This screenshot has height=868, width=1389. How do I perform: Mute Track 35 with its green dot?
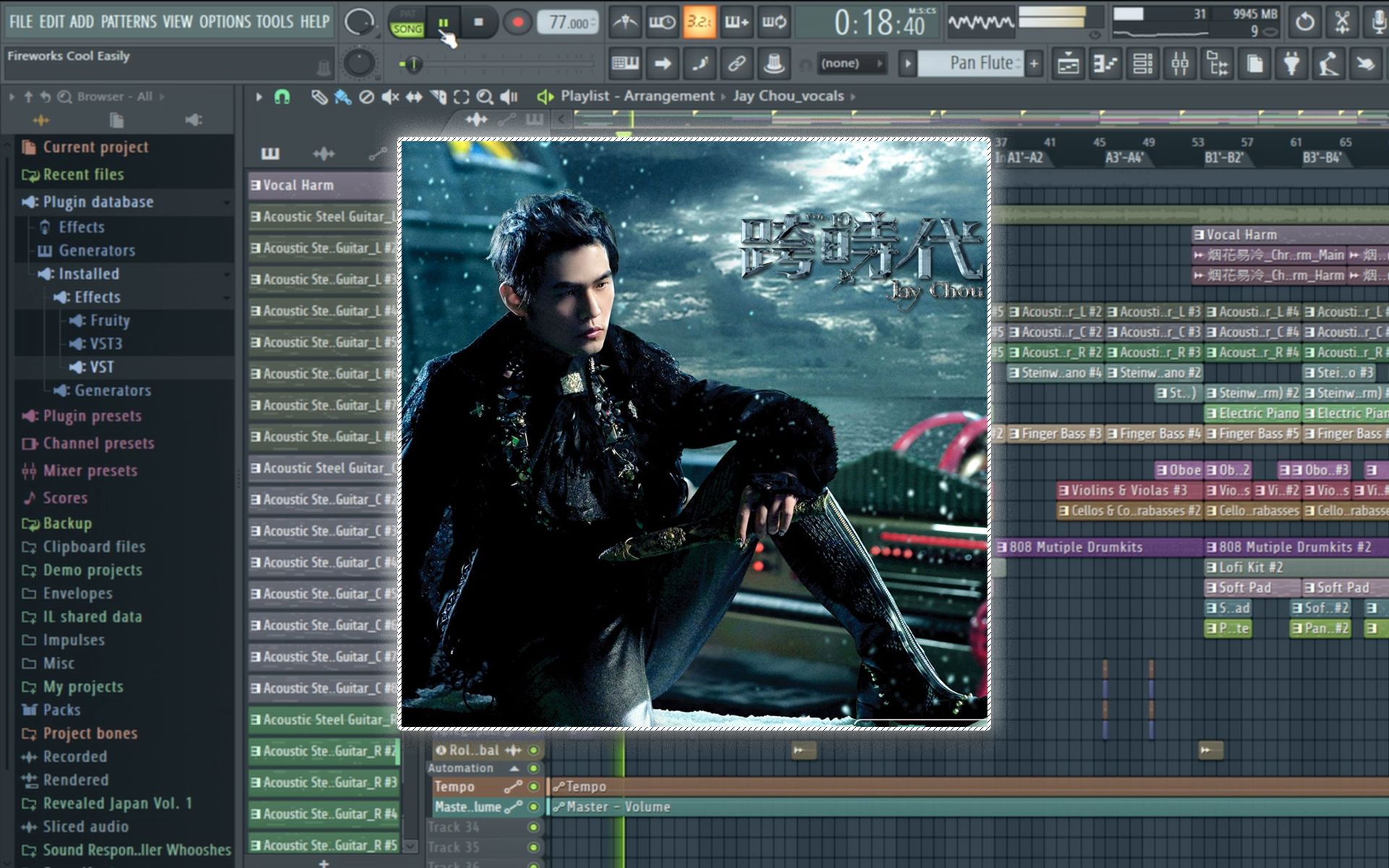[x=534, y=847]
